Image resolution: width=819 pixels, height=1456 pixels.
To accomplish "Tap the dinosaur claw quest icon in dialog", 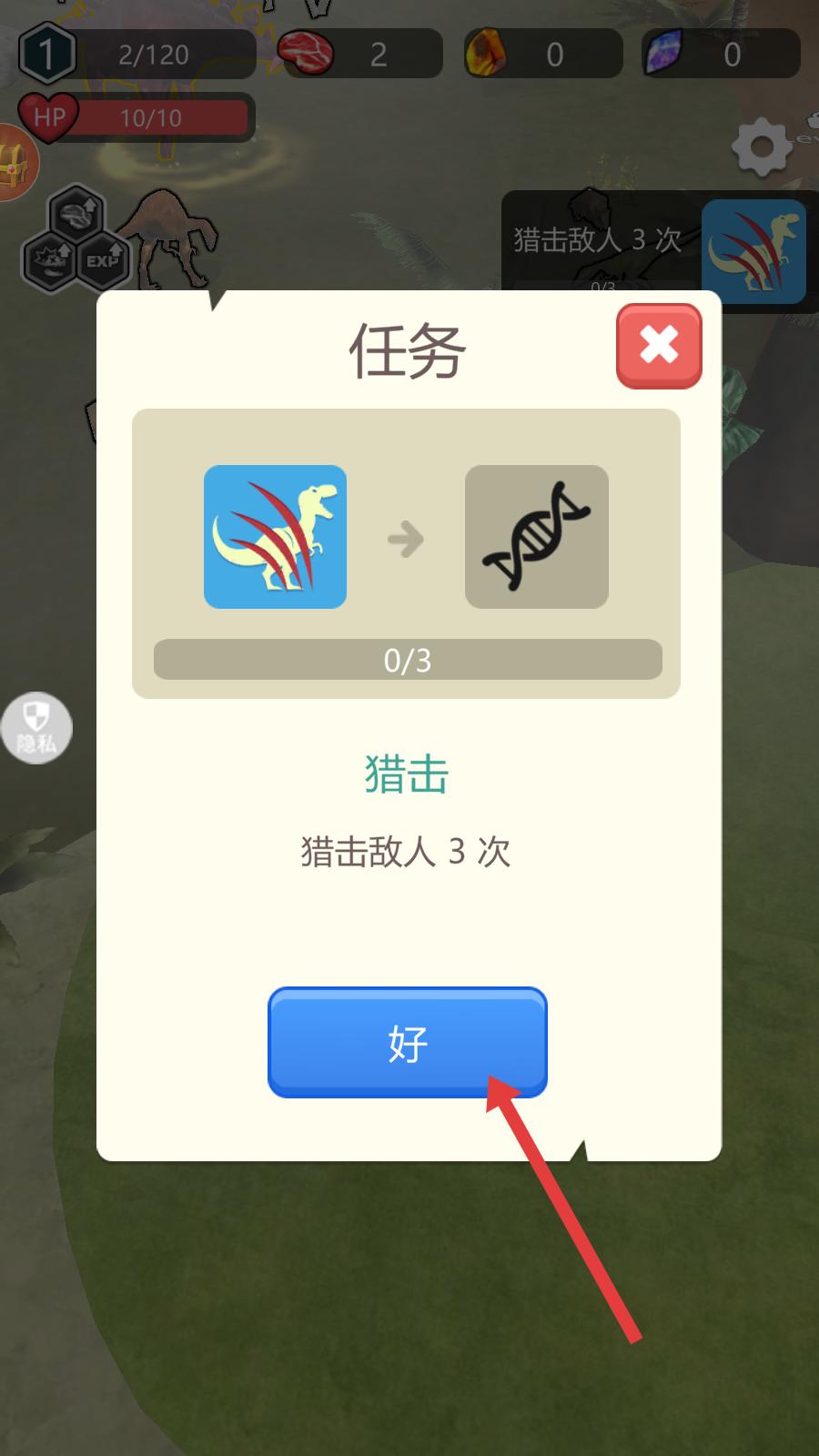I will (275, 537).
